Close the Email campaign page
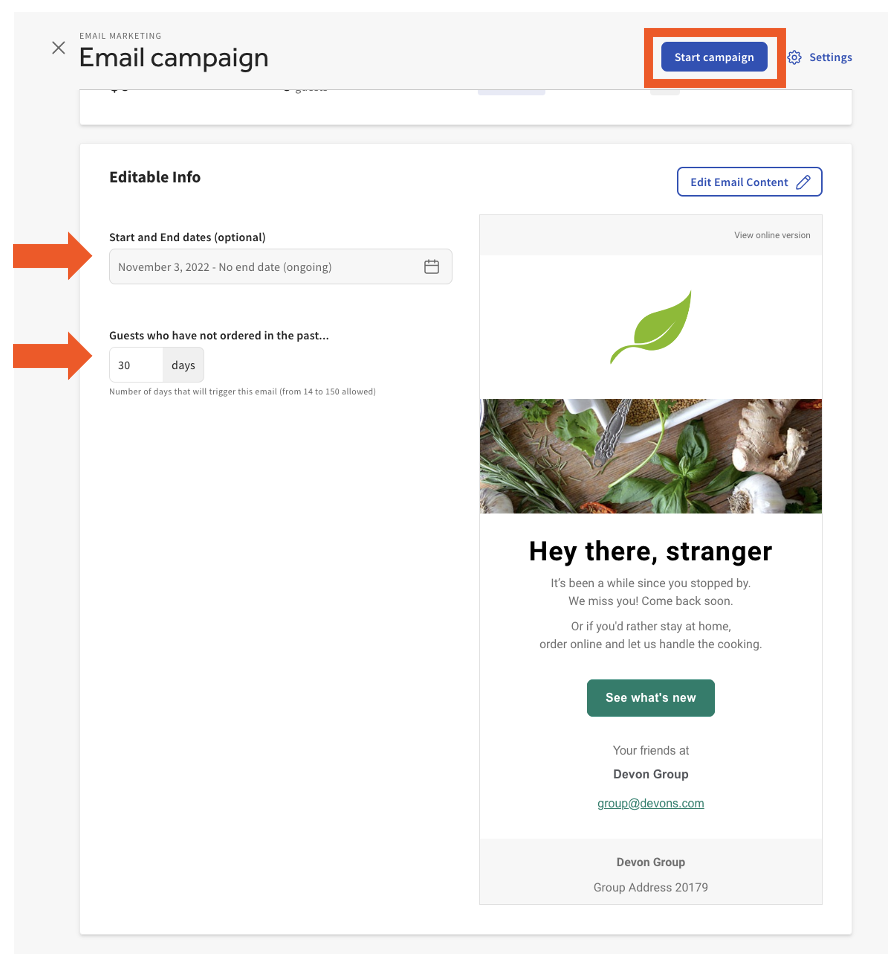The width and height of the screenshot is (888, 958). point(59,48)
